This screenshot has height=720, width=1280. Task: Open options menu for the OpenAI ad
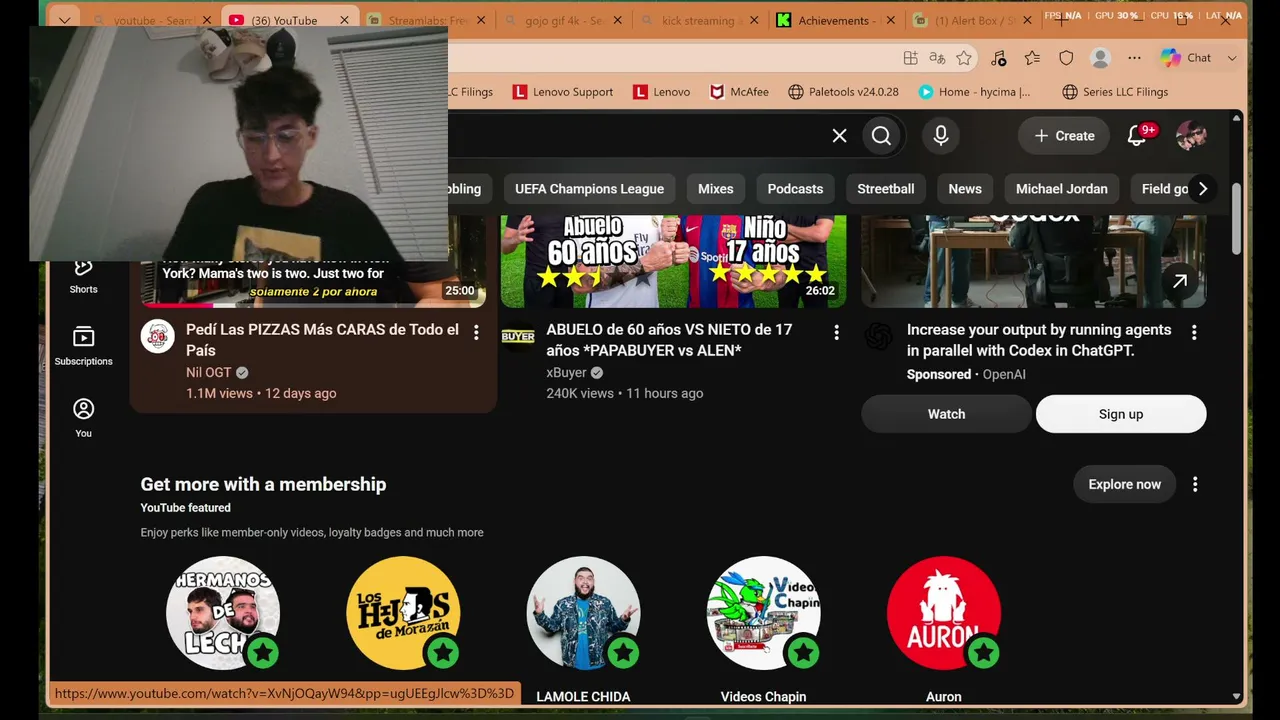(x=1194, y=332)
